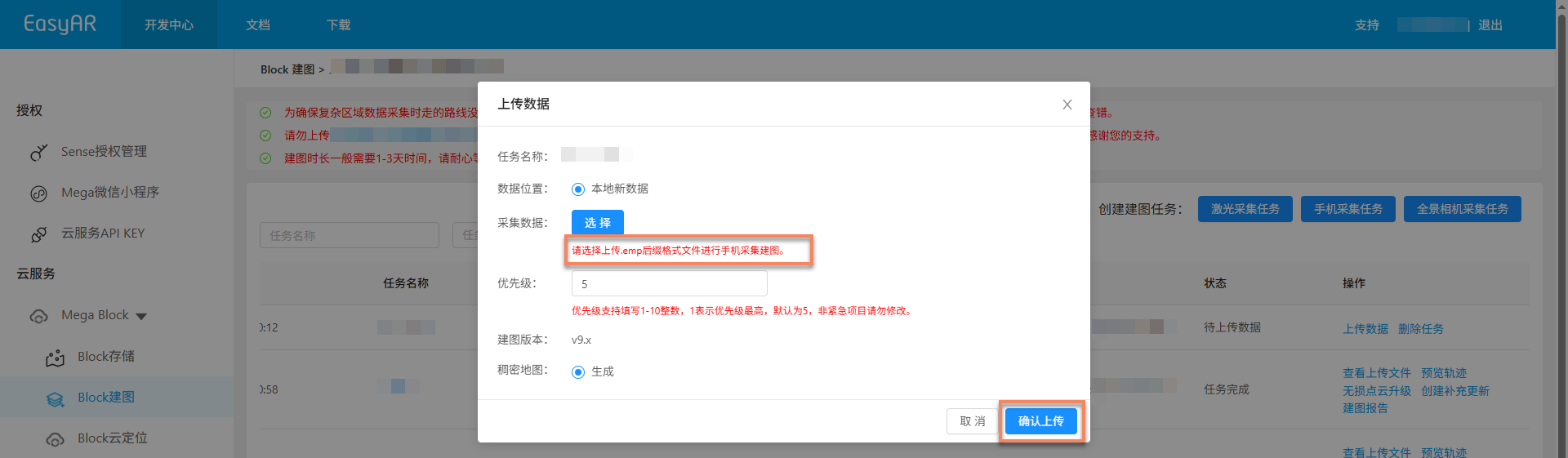
Task: Click the 云服务API KEY link icon
Action: (38, 234)
